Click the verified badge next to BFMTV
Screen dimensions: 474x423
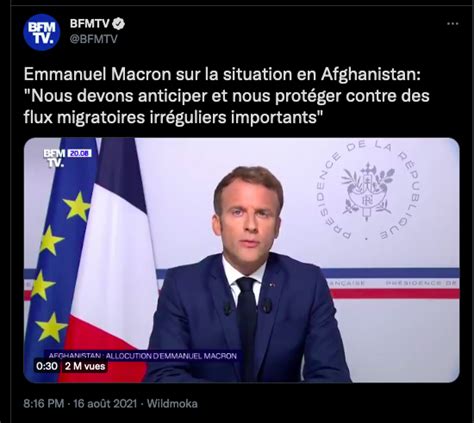coord(118,24)
